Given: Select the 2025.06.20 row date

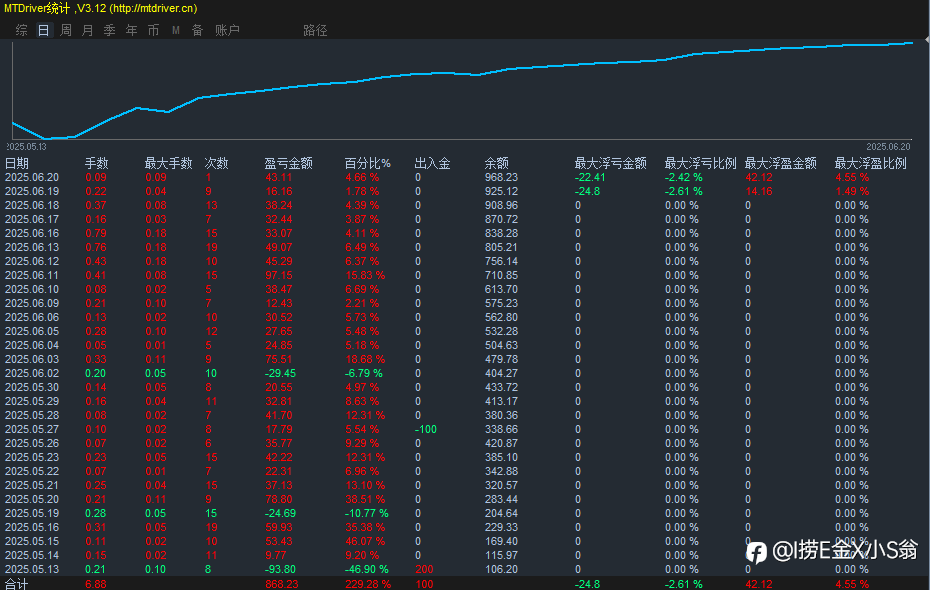Looking at the screenshot, I should click(32, 177).
